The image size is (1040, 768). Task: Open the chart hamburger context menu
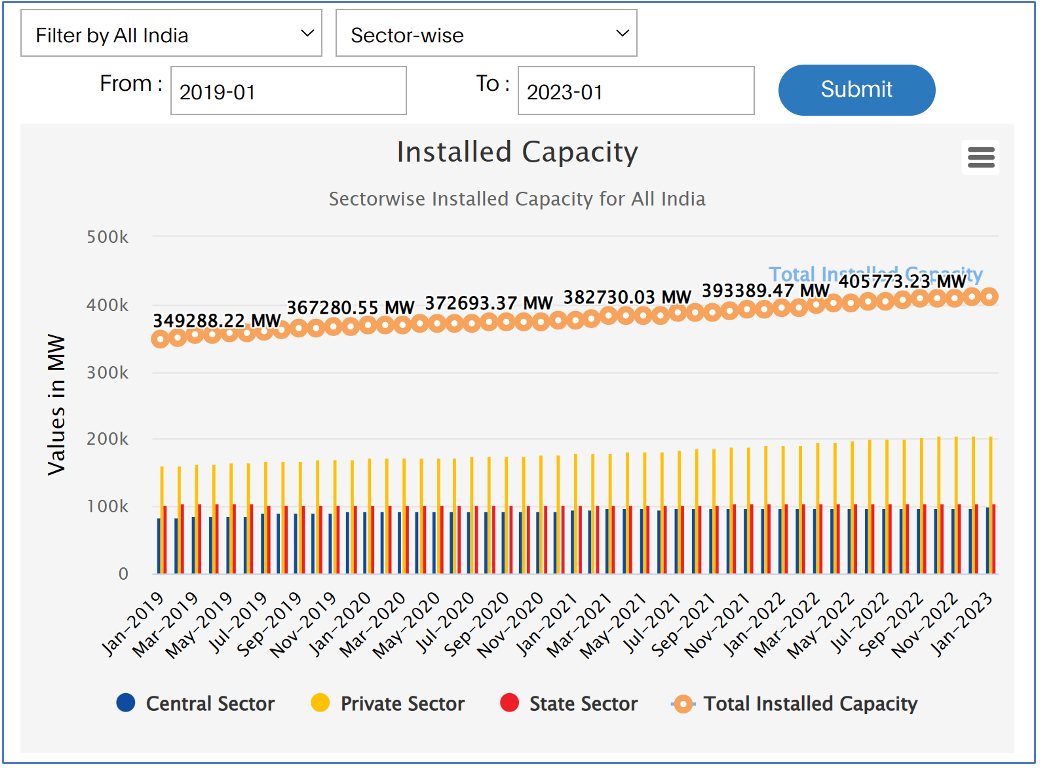[x=980, y=157]
